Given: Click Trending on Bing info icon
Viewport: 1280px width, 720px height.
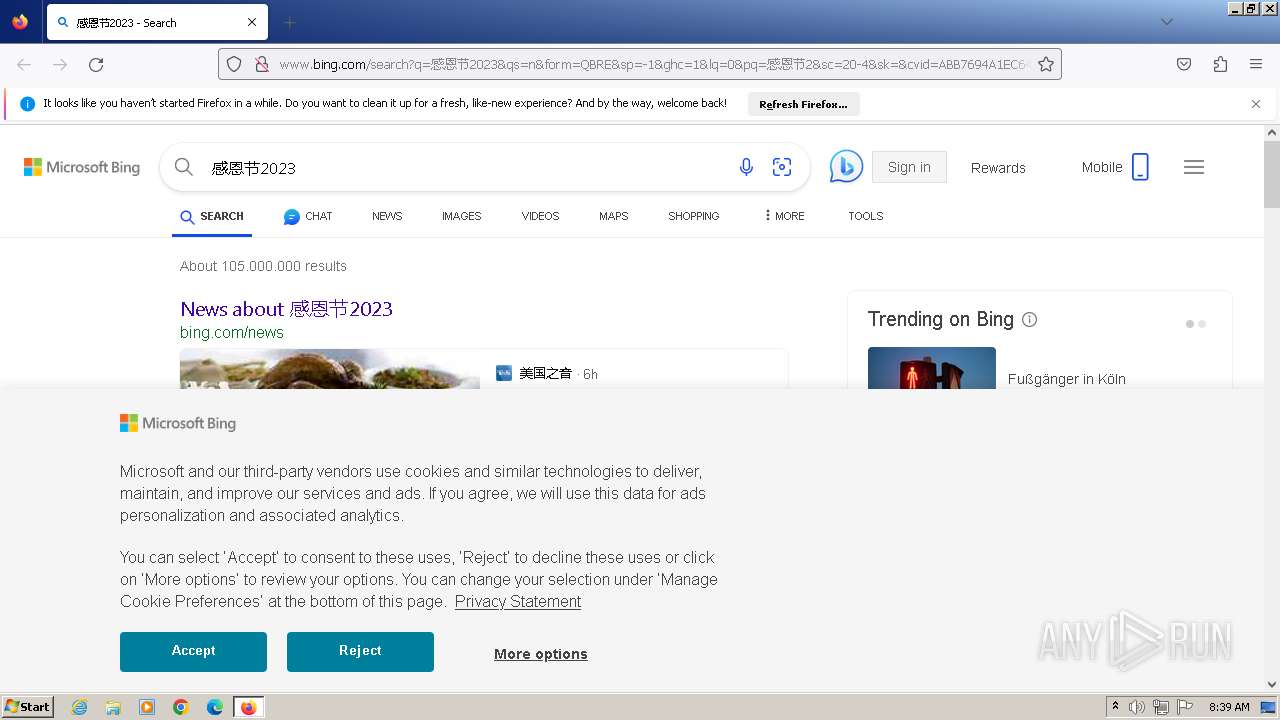Looking at the screenshot, I should point(1029,319).
